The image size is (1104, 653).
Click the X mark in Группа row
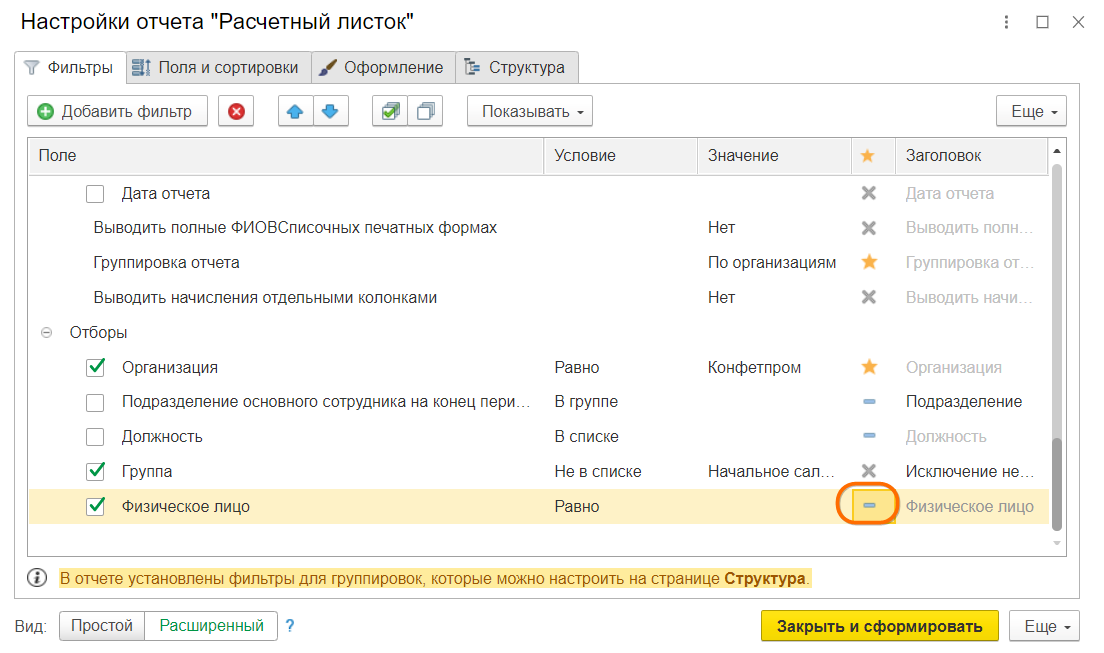pyautogui.click(x=869, y=471)
